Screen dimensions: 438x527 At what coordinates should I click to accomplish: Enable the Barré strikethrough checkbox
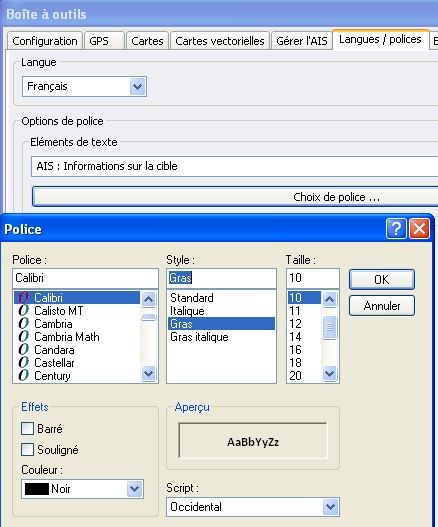pyautogui.click(x=27, y=429)
